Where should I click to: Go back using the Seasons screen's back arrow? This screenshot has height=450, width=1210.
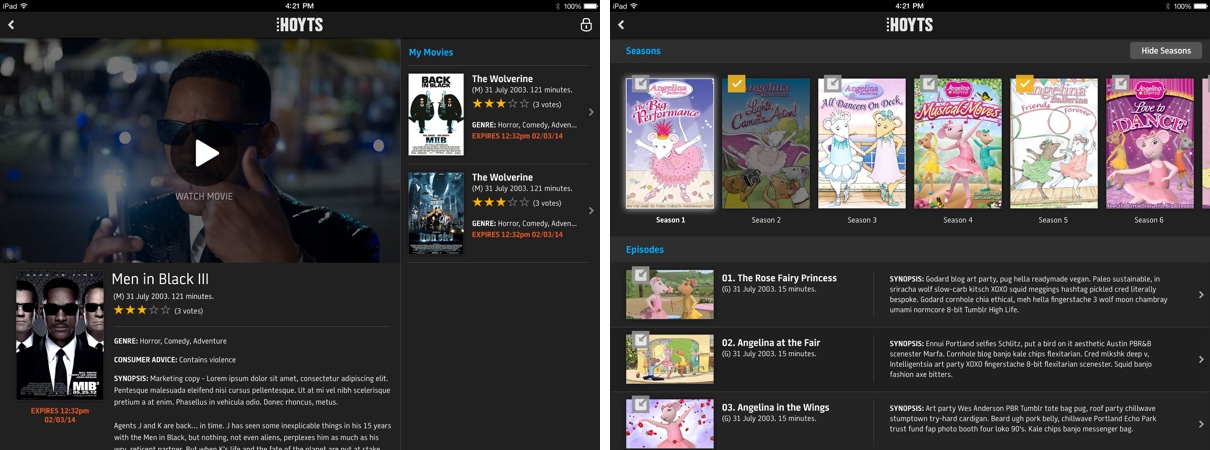[x=621, y=25]
